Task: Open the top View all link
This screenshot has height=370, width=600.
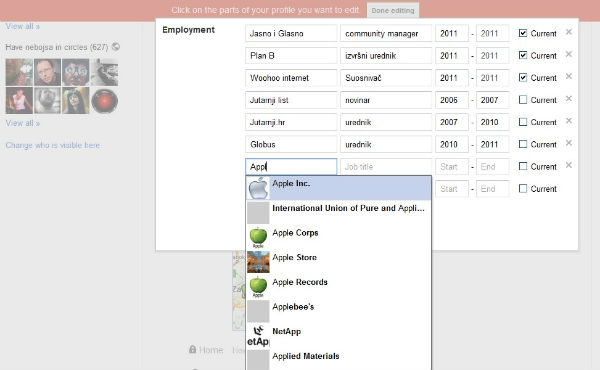Action: coord(23,26)
